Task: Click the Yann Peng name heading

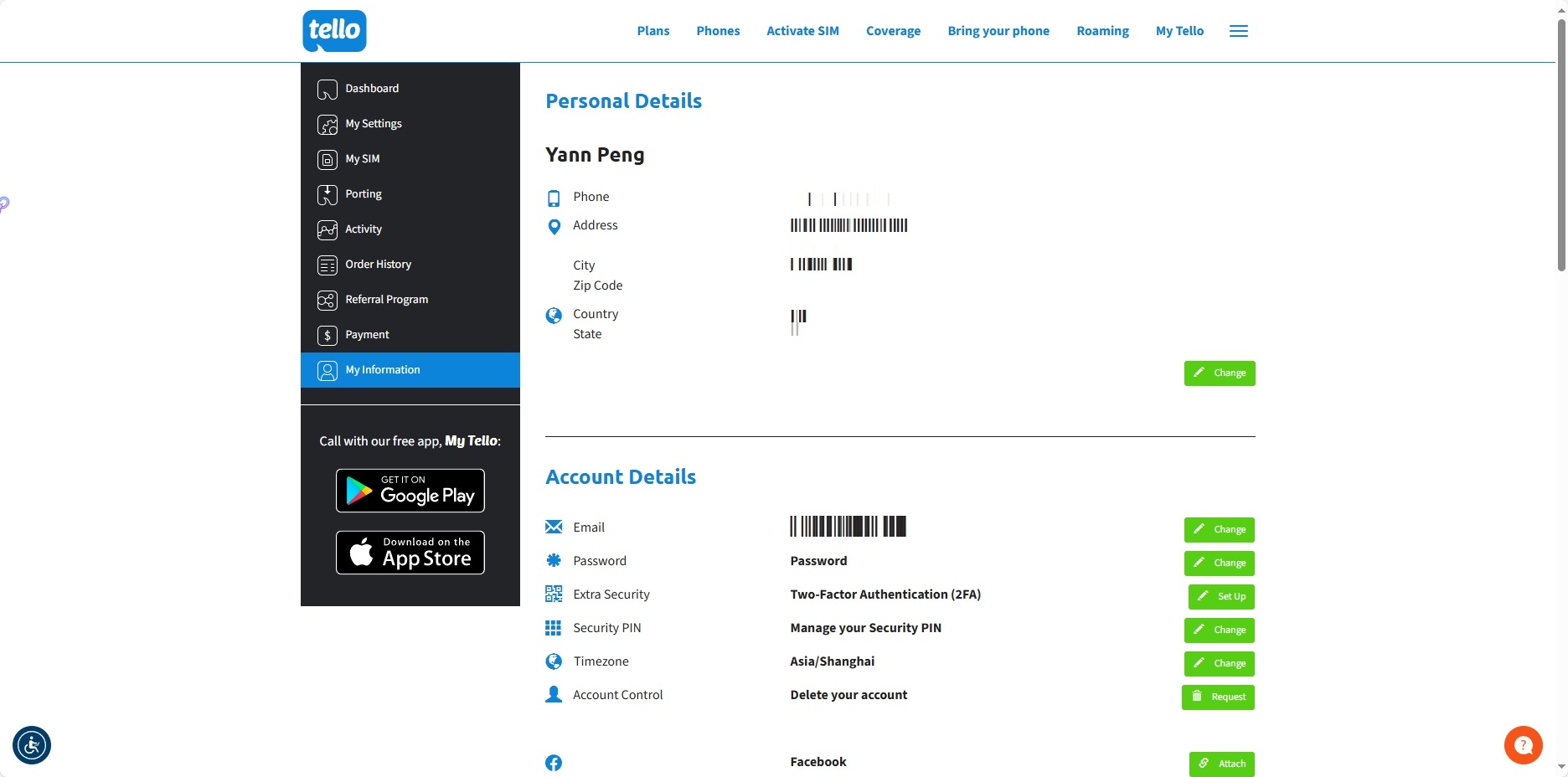Action: coord(595,155)
